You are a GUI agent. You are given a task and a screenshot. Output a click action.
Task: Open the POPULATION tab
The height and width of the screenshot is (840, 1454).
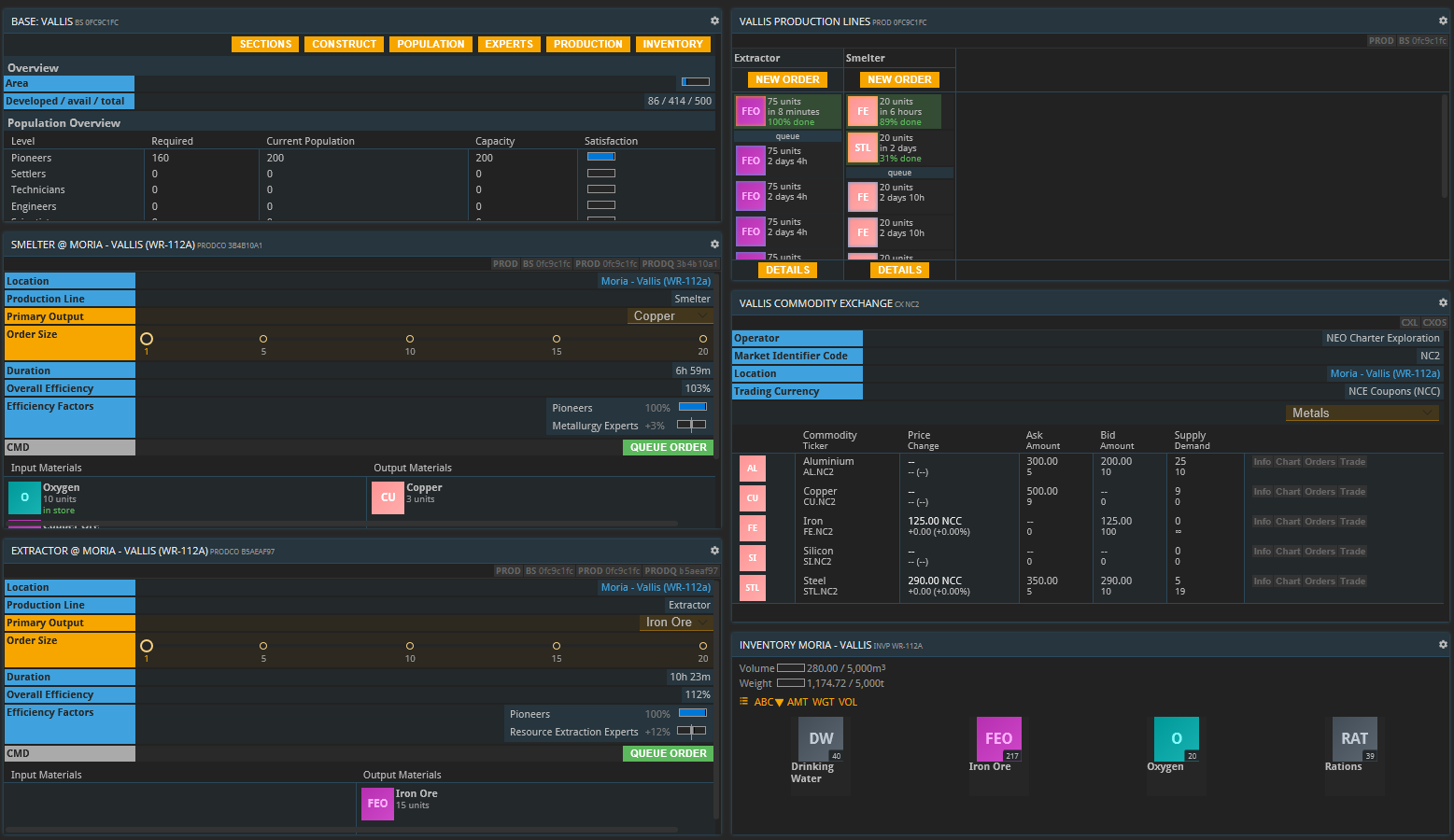pyautogui.click(x=431, y=44)
